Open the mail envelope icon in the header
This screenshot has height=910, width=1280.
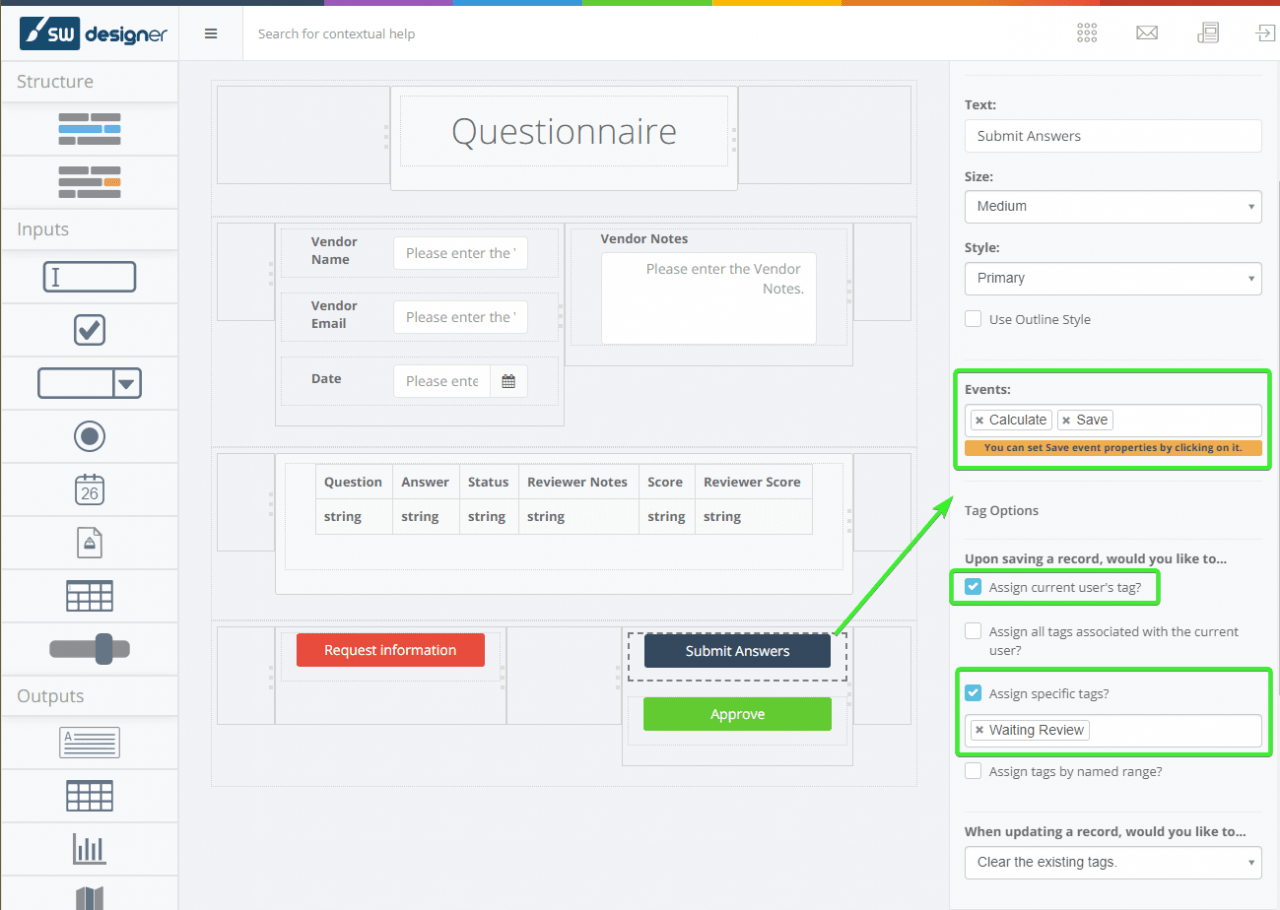point(1147,32)
